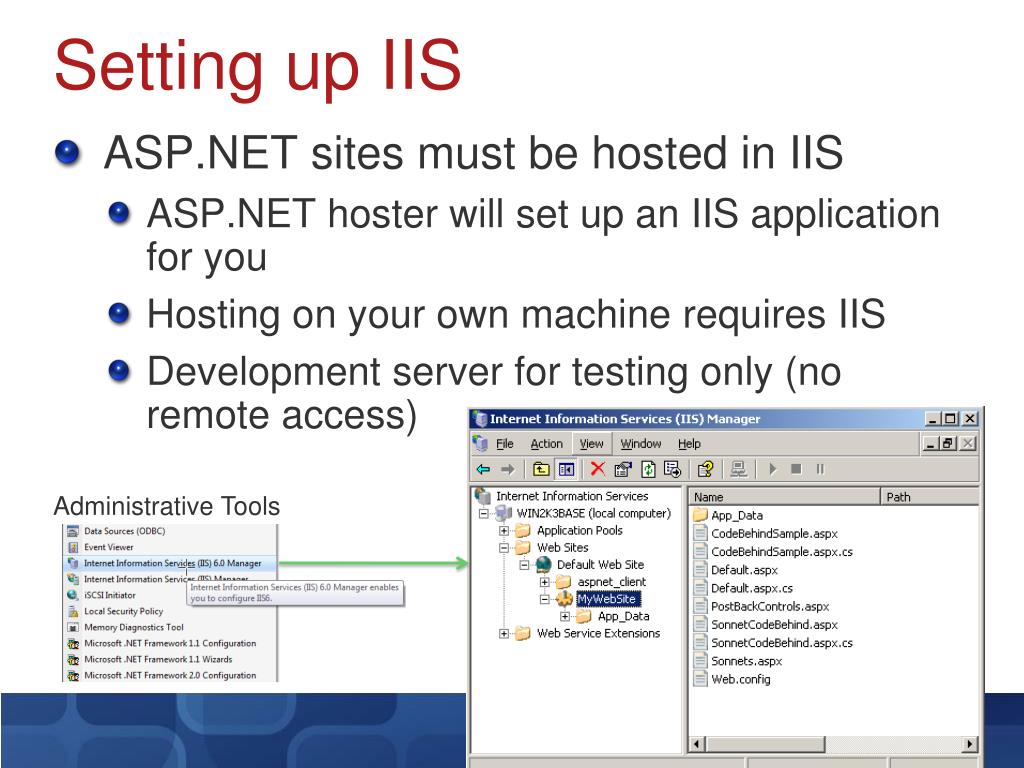The height and width of the screenshot is (768, 1024).
Task: Click the Forward arrow in IIS toolbar
Action: (507, 469)
